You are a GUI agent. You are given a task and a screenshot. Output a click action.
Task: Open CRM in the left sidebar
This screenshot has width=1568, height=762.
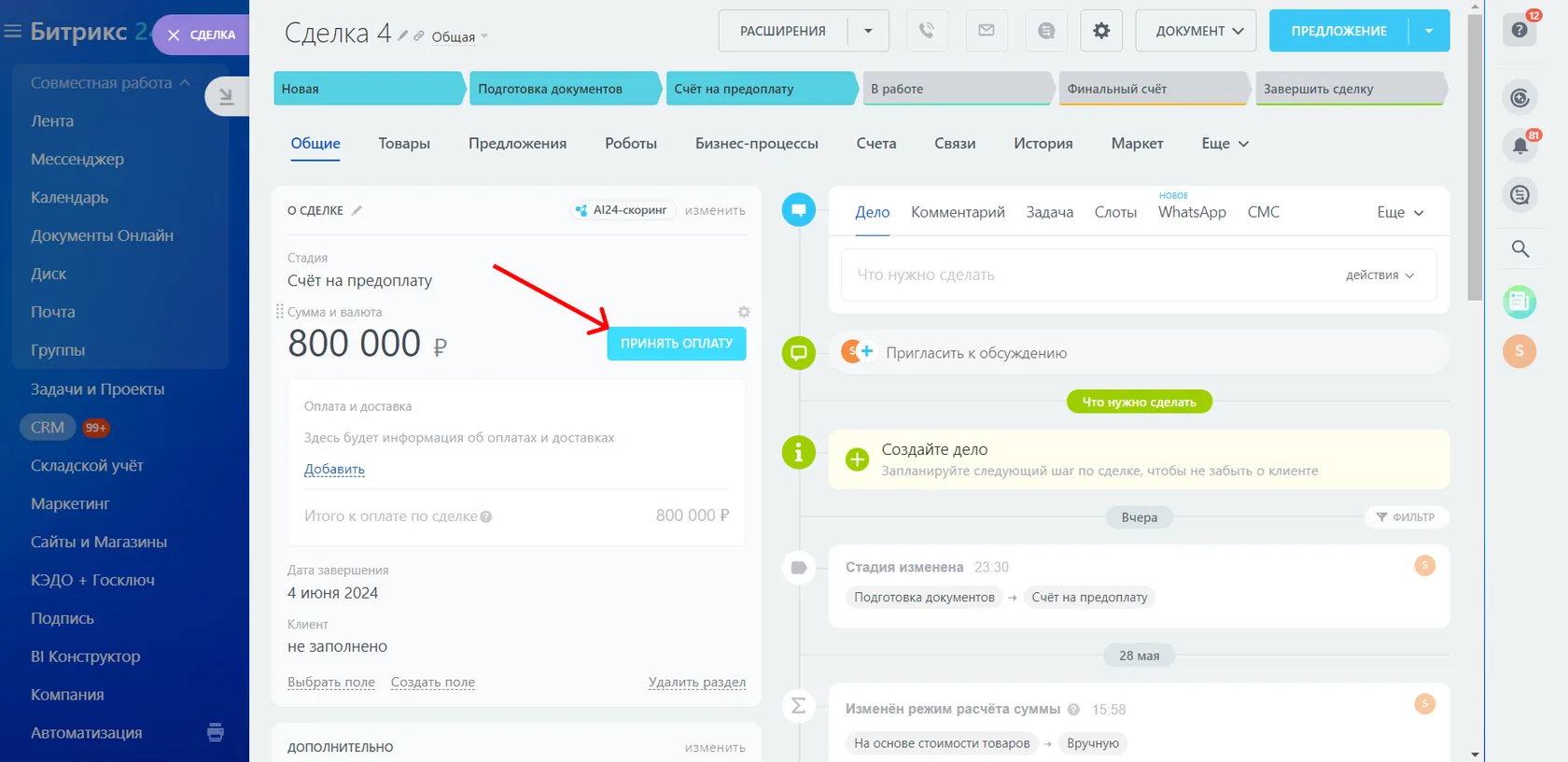point(48,428)
